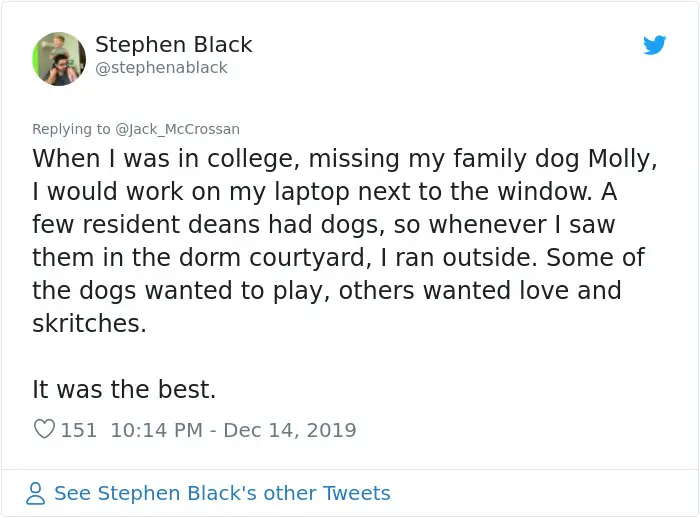Open the @stephenablack handle
Image resolution: width=700 pixels, height=518 pixels.
pos(161,68)
